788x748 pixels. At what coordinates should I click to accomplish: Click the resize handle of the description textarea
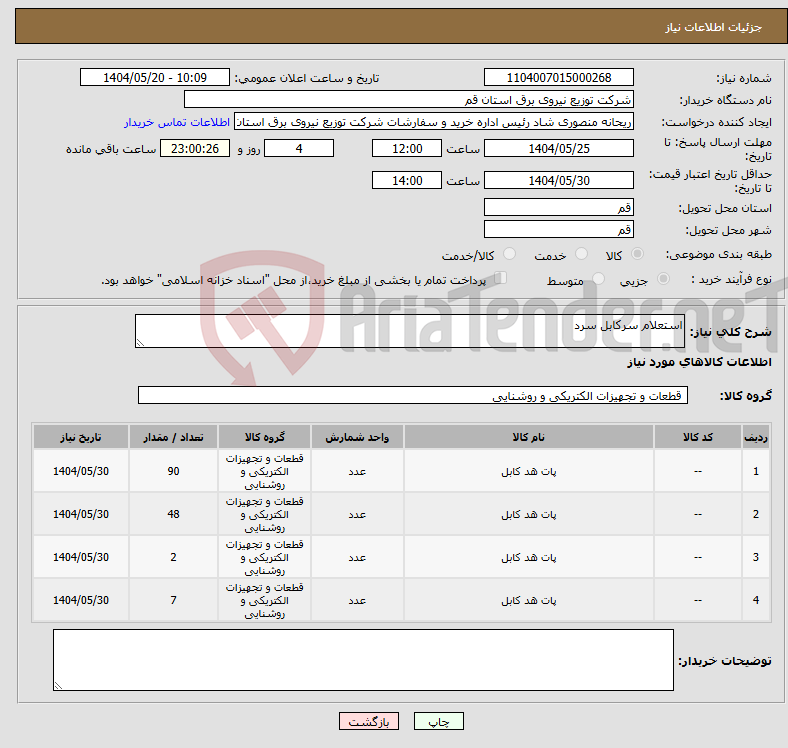pos(140,343)
